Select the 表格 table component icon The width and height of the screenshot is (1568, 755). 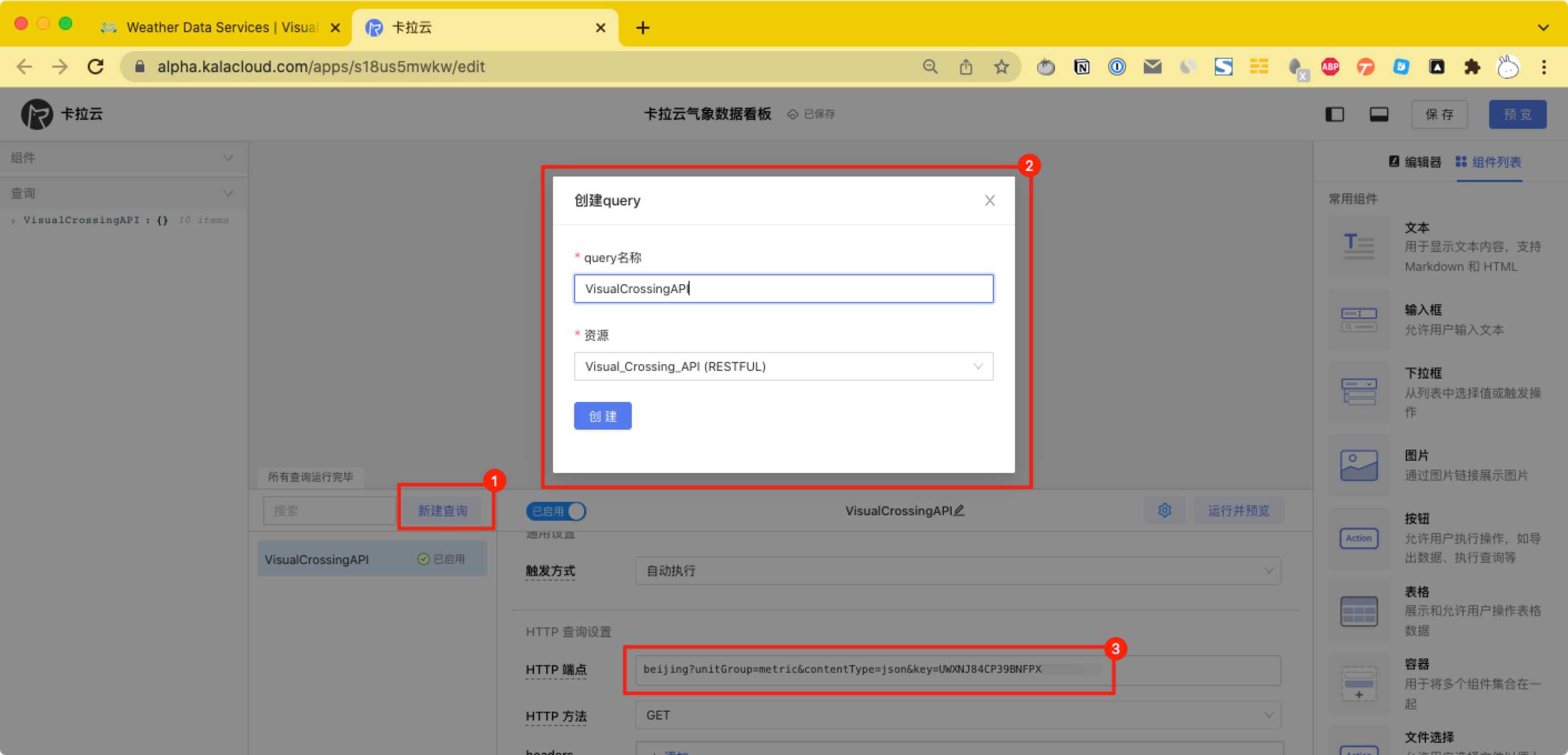point(1358,611)
